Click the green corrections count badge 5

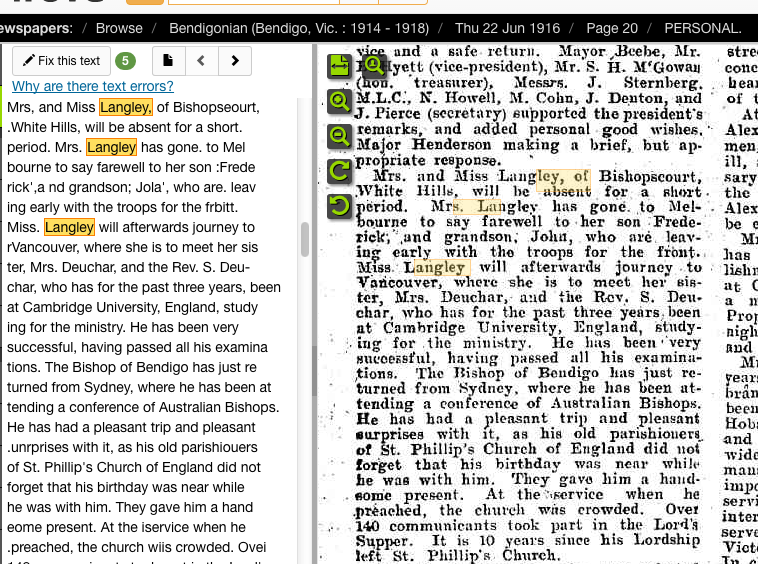[x=125, y=61]
